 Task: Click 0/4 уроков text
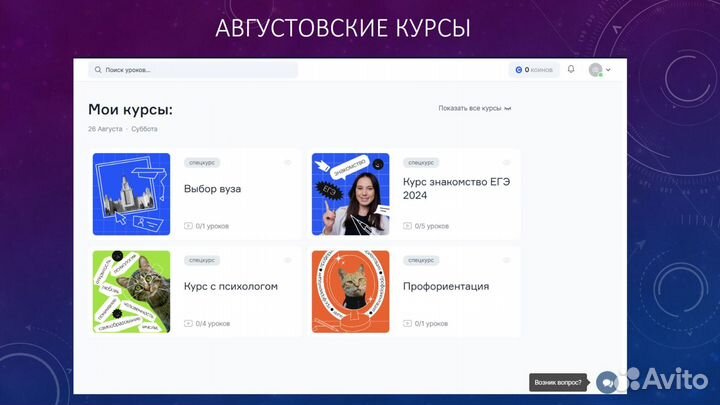213,324
